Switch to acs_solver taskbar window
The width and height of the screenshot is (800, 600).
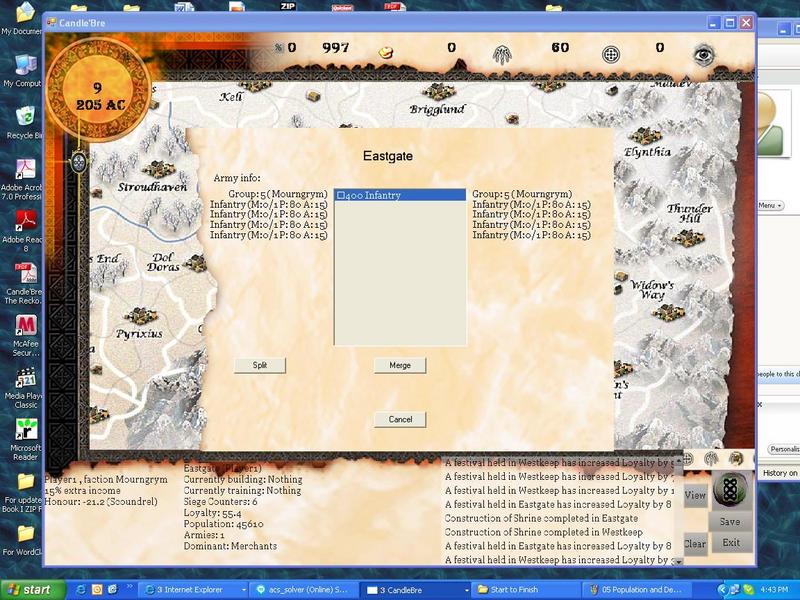tap(305, 590)
